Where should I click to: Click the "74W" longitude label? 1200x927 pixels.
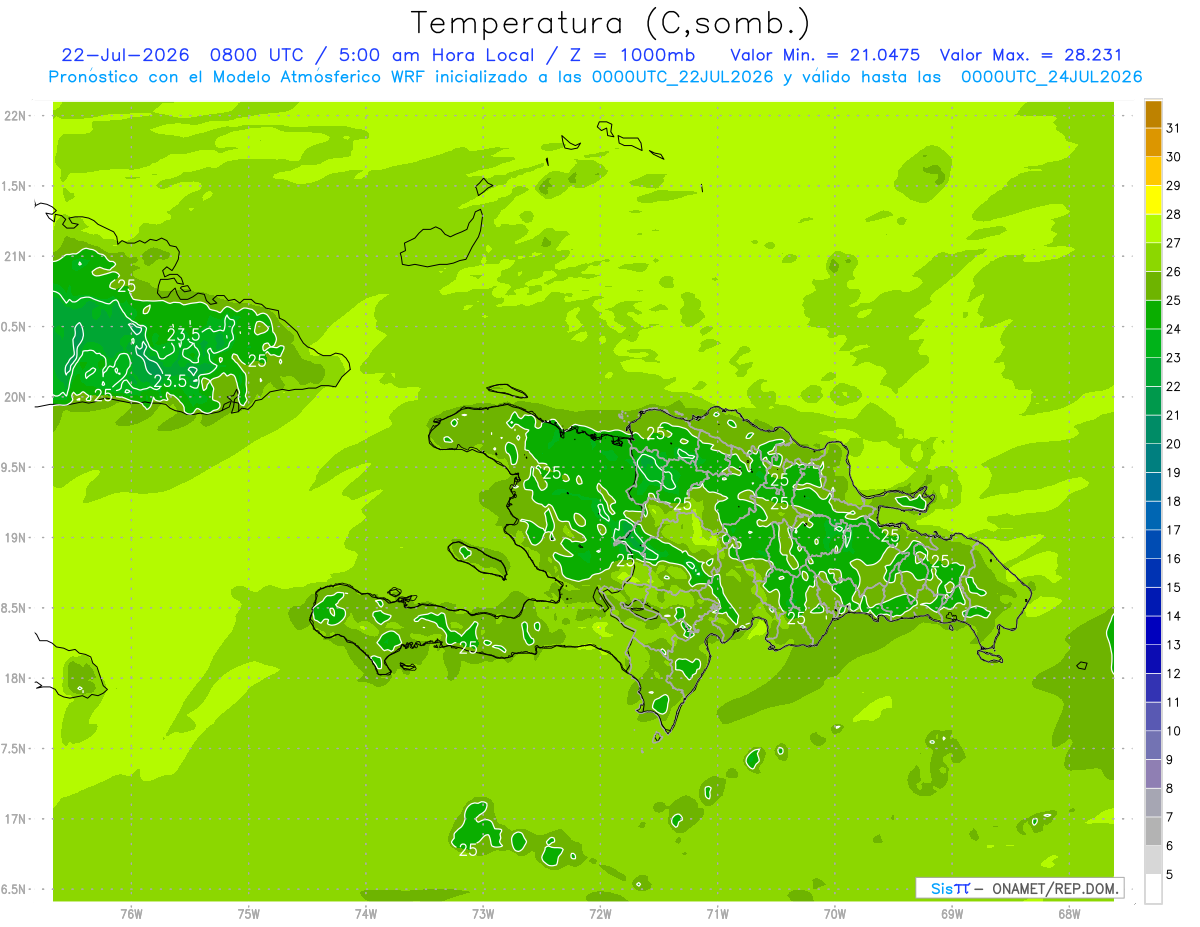[366, 914]
